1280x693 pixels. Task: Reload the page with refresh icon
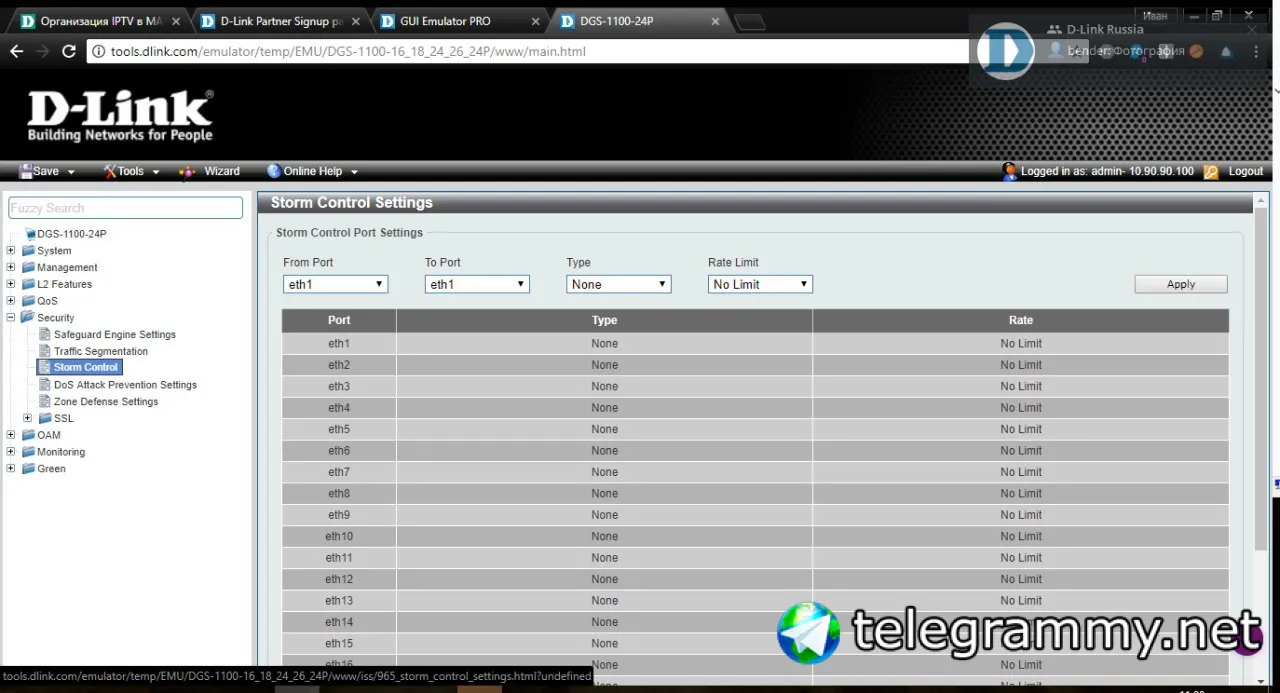click(x=69, y=51)
